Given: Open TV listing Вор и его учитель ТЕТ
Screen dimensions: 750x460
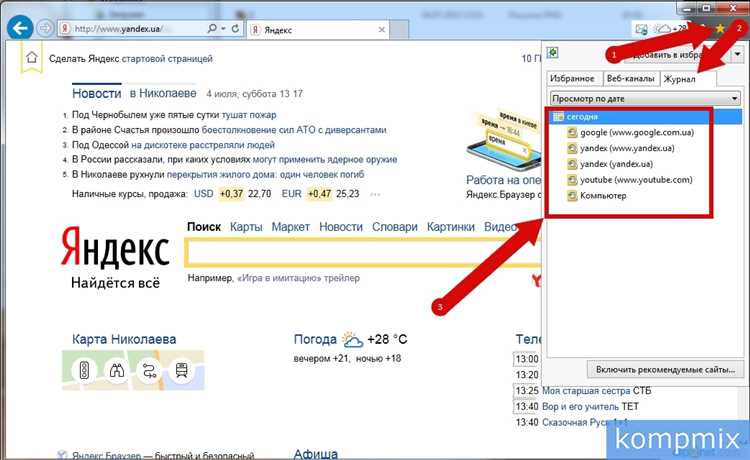Looking at the screenshot, I should click(590, 406).
